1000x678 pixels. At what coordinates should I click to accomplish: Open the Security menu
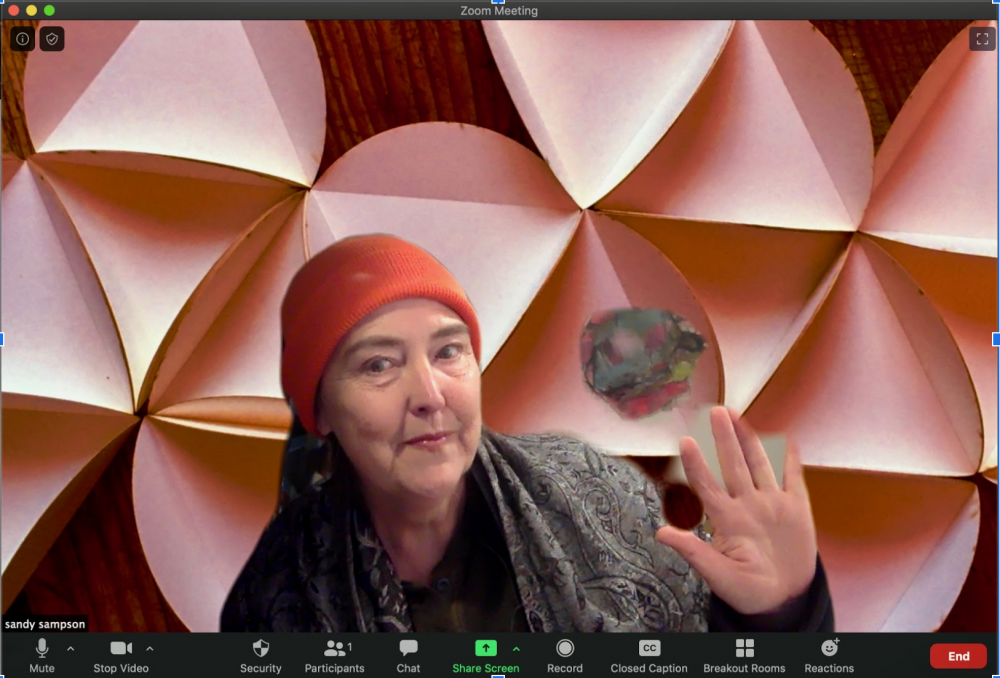pos(261,656)
